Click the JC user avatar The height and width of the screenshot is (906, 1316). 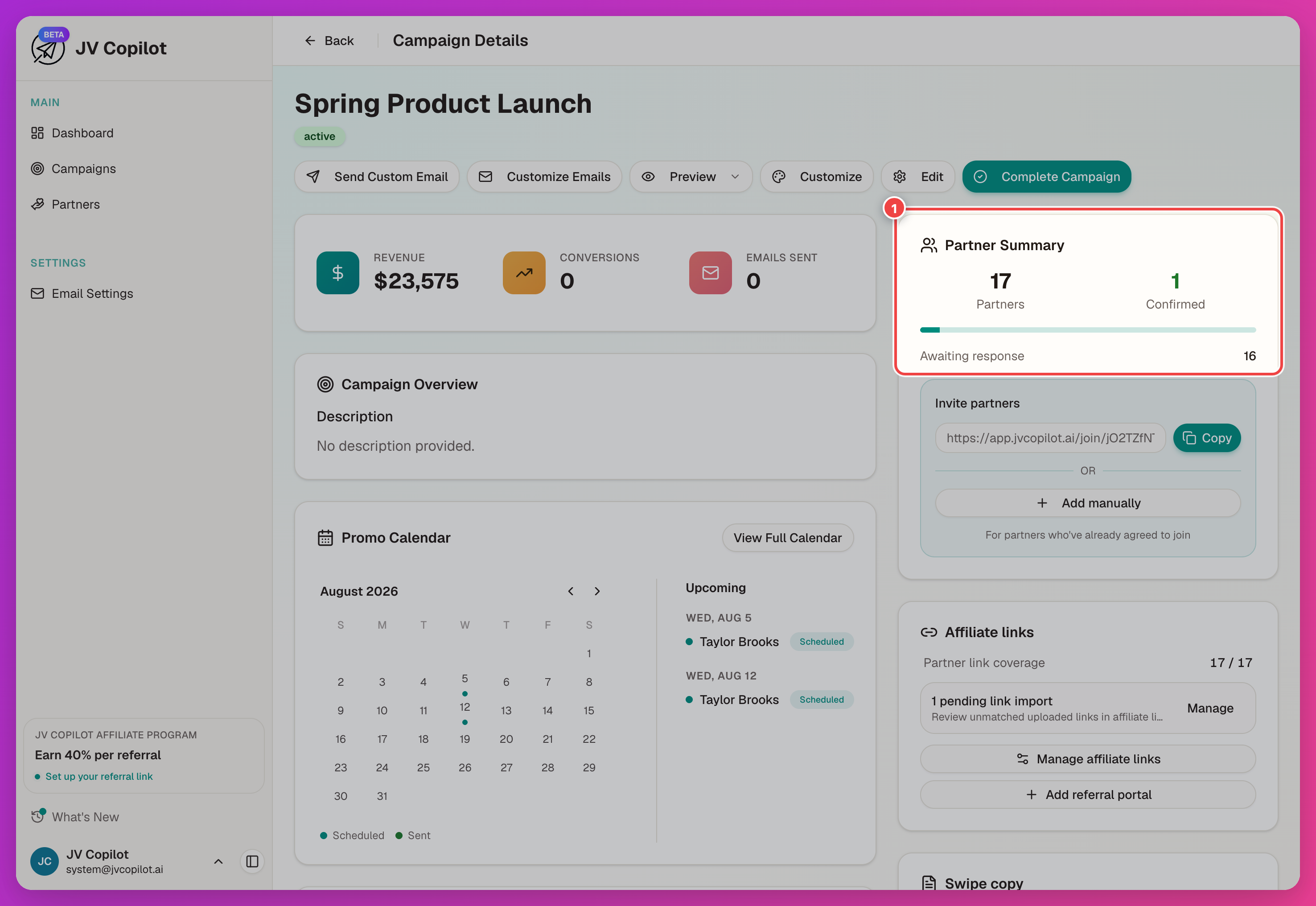coord(44,862)
